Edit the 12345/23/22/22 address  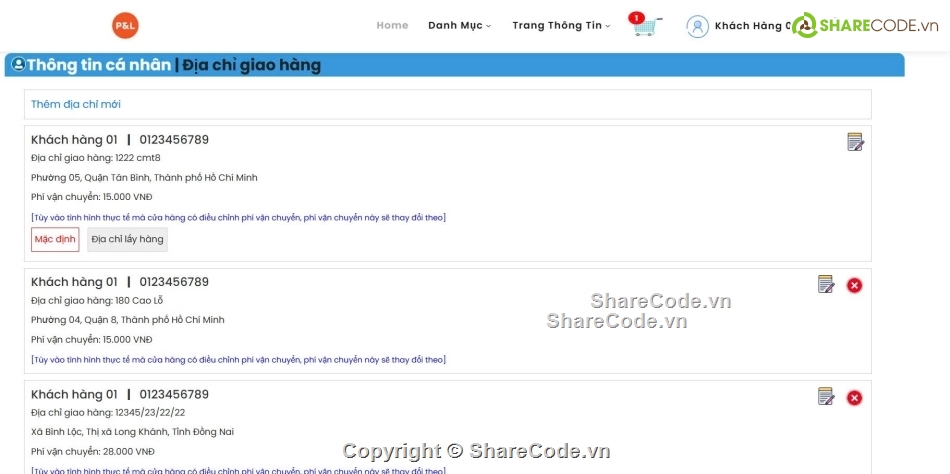[826, 396]
